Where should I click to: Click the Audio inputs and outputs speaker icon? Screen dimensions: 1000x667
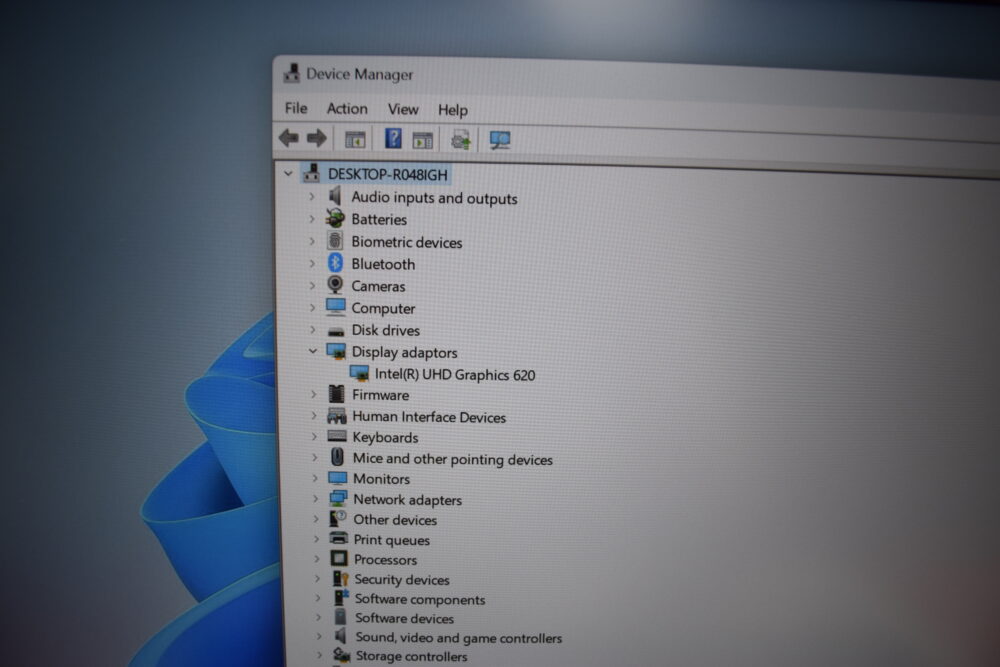coord(335,196)
